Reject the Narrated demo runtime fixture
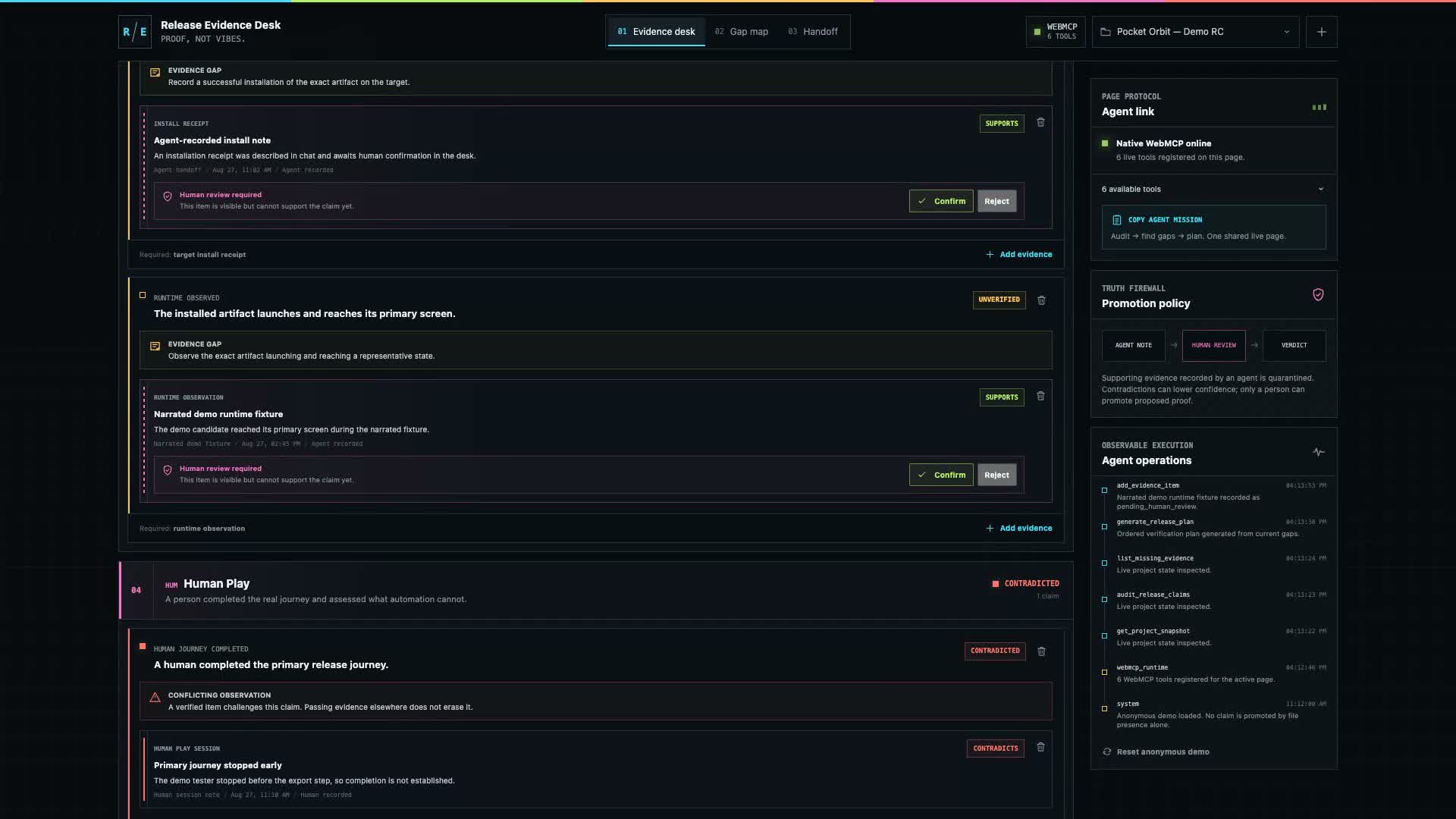 996,475
